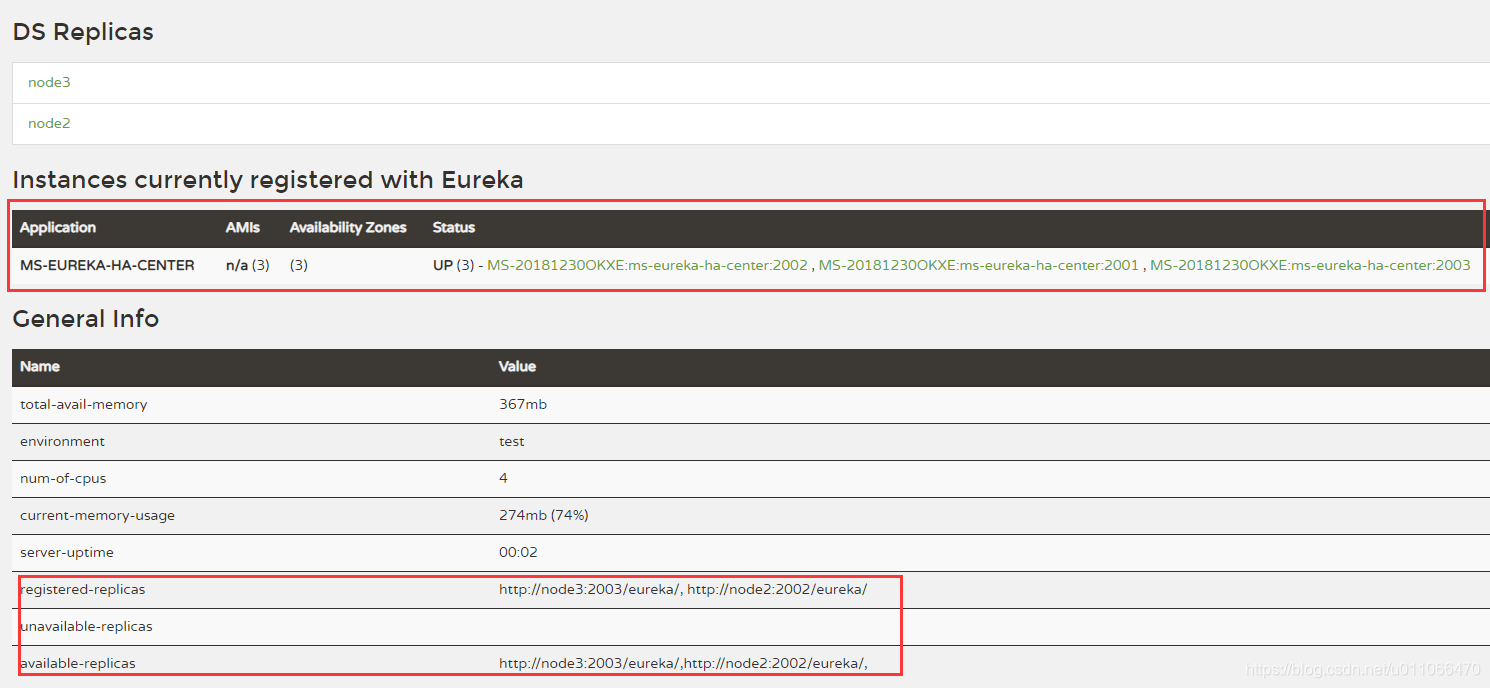Select MS-EUREKA-HA-CENTER application name
Screen dimensions: 1490x688
coord(107,265)
